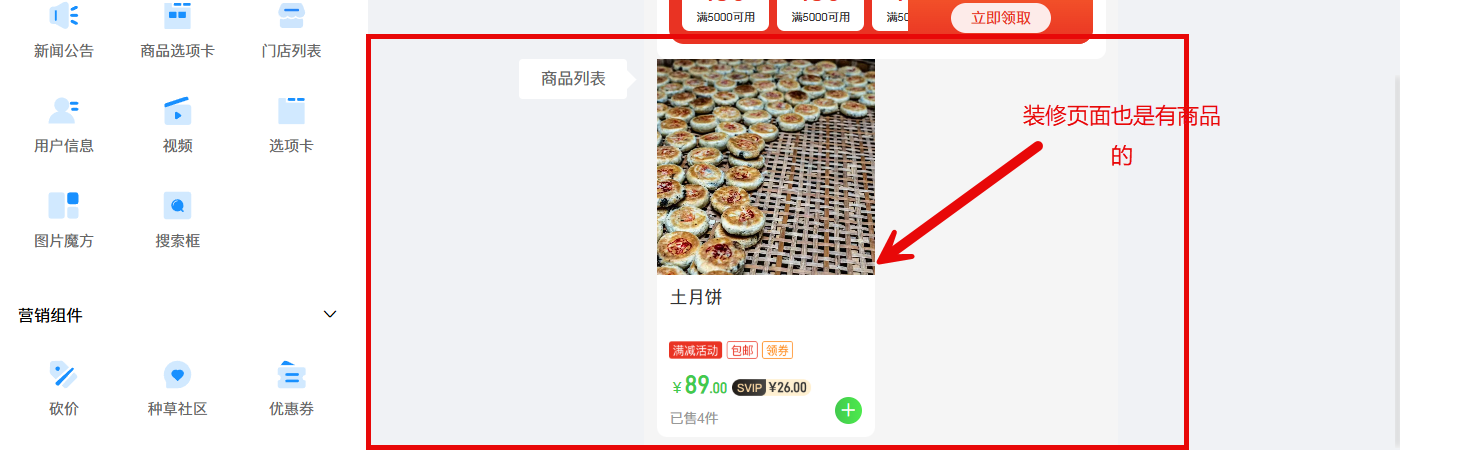This screenshot has height=450, width=1470.
Task: Select the 新闻公告 component icon
Action: click(x=64, y=15)
